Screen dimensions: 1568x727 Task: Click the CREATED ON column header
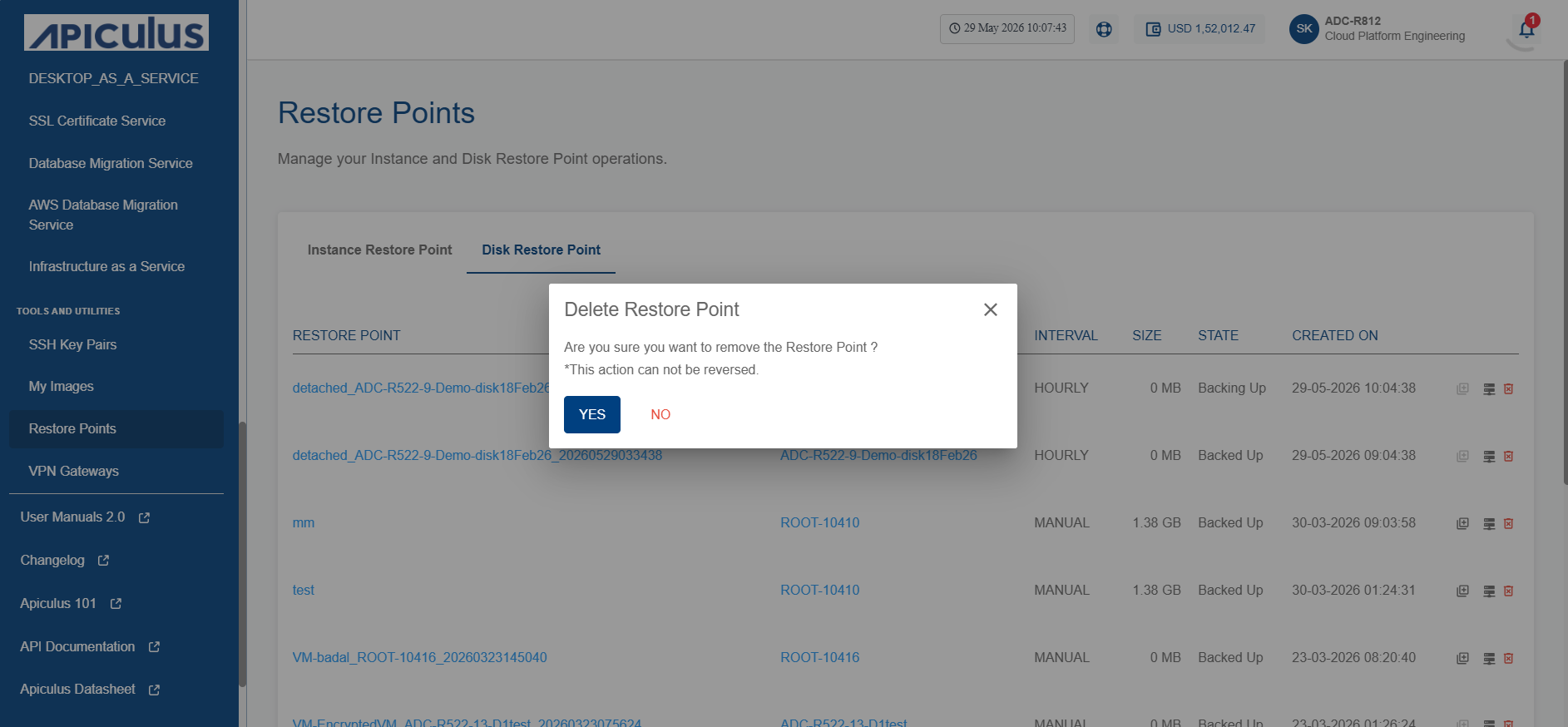(x=1334, y=335)
